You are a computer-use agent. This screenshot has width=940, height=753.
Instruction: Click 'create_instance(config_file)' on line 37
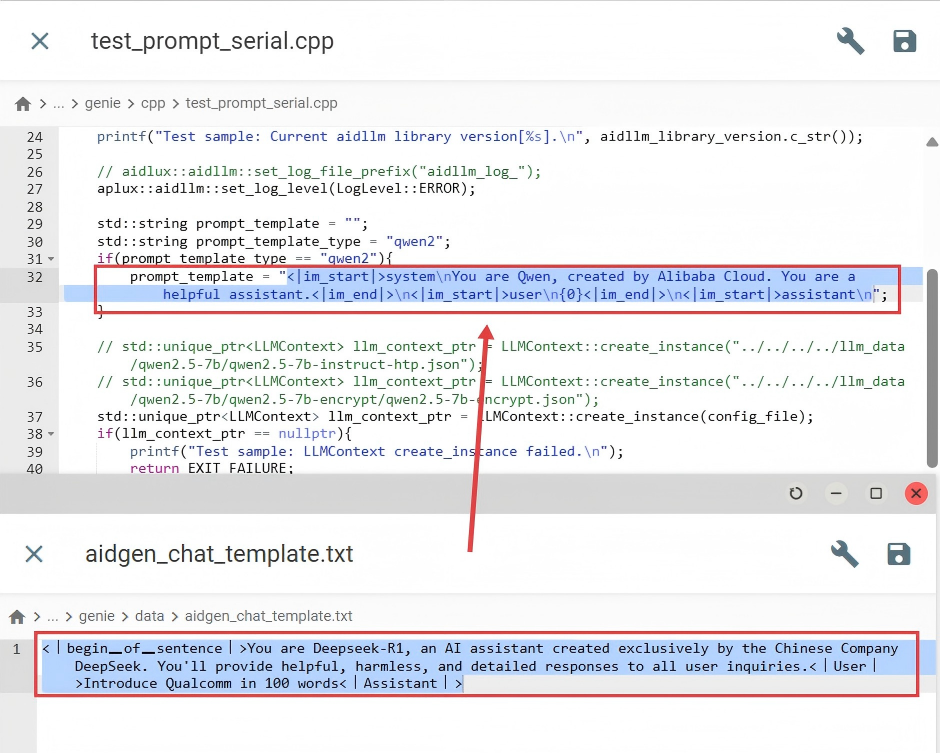pos(690,416)
